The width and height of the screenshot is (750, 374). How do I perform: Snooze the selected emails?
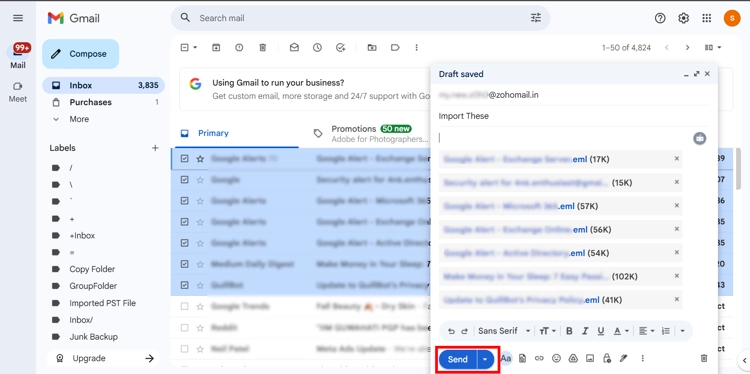(317, 47)
